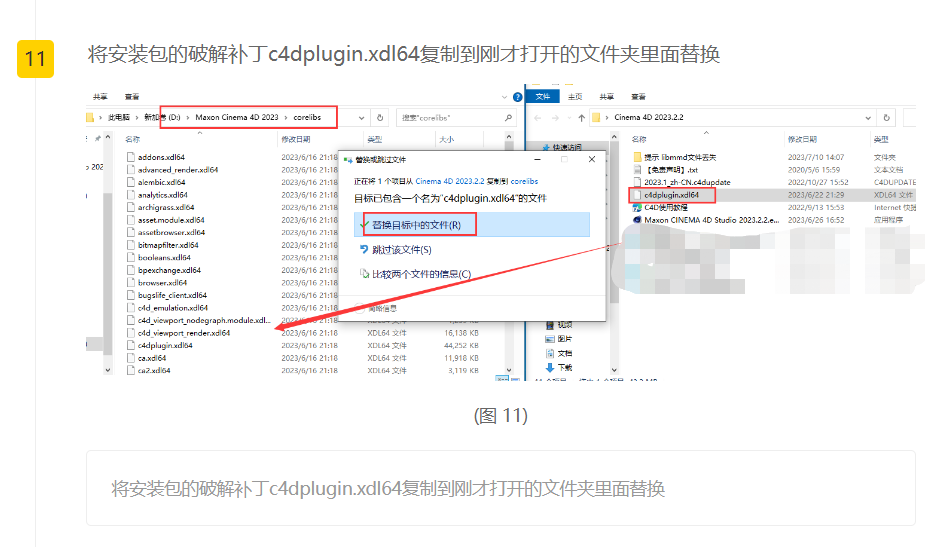The image size is (935, 547).
Task: Click the compare-files icon beside 比较两个文件的信息(C)
Action: pos(364,274)
